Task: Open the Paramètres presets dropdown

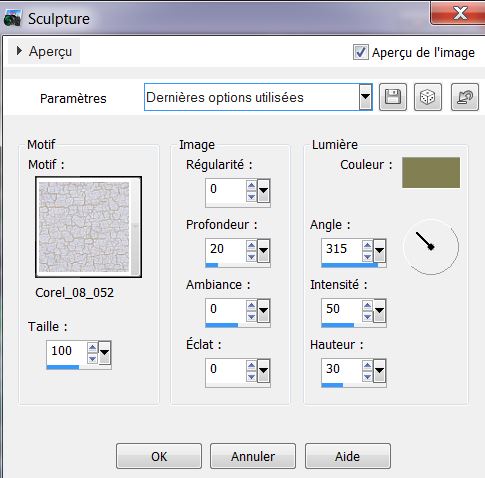Action: tap(365, 97)
